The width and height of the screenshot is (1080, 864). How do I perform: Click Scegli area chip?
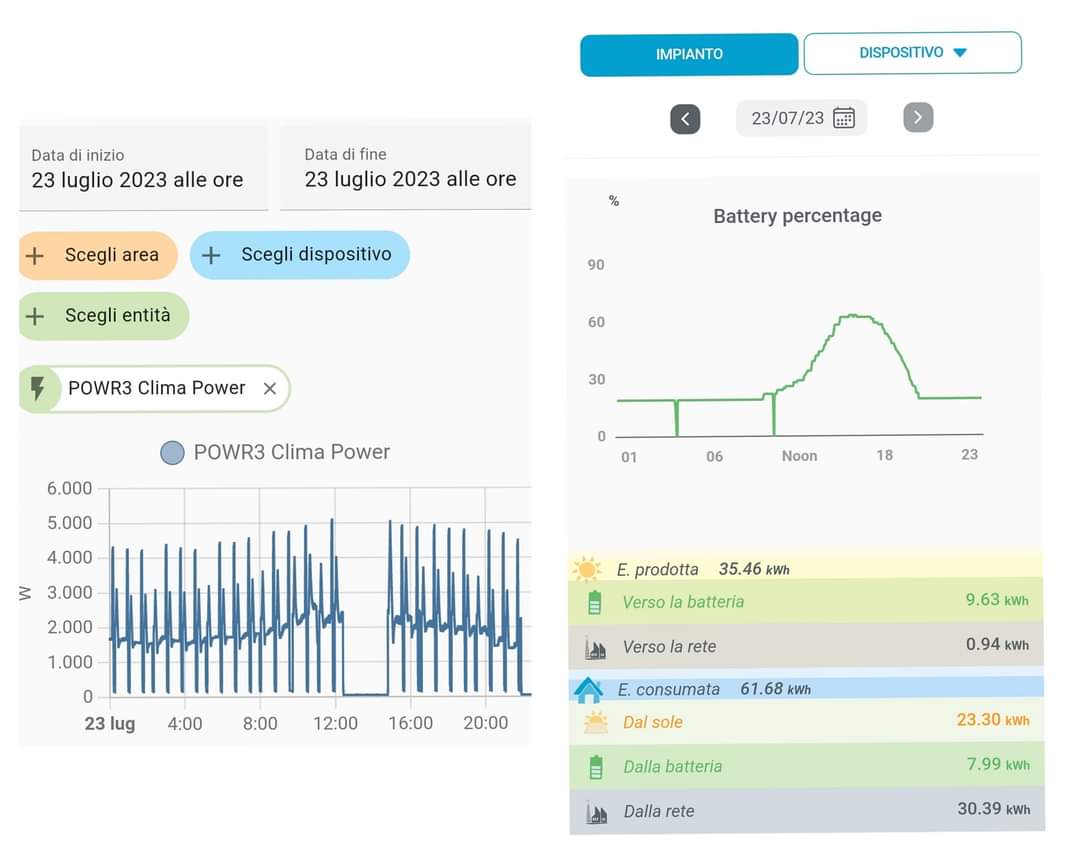click(x=98, y=255)
